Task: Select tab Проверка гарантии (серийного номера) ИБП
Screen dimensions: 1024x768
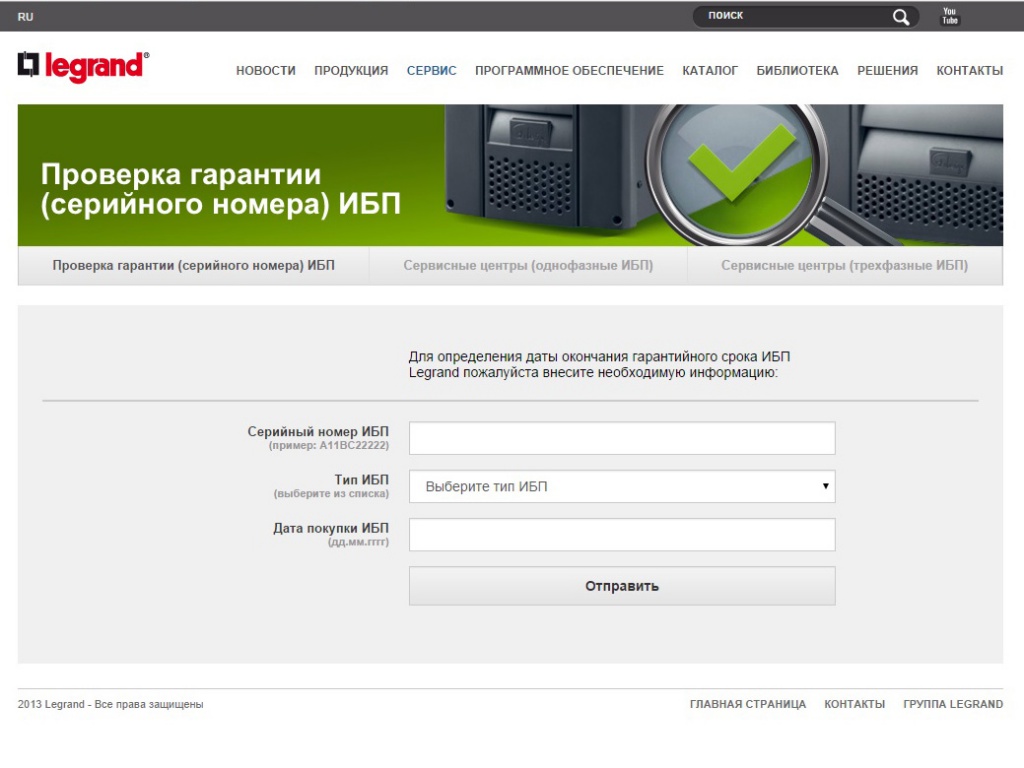Action: pos(193,266)
